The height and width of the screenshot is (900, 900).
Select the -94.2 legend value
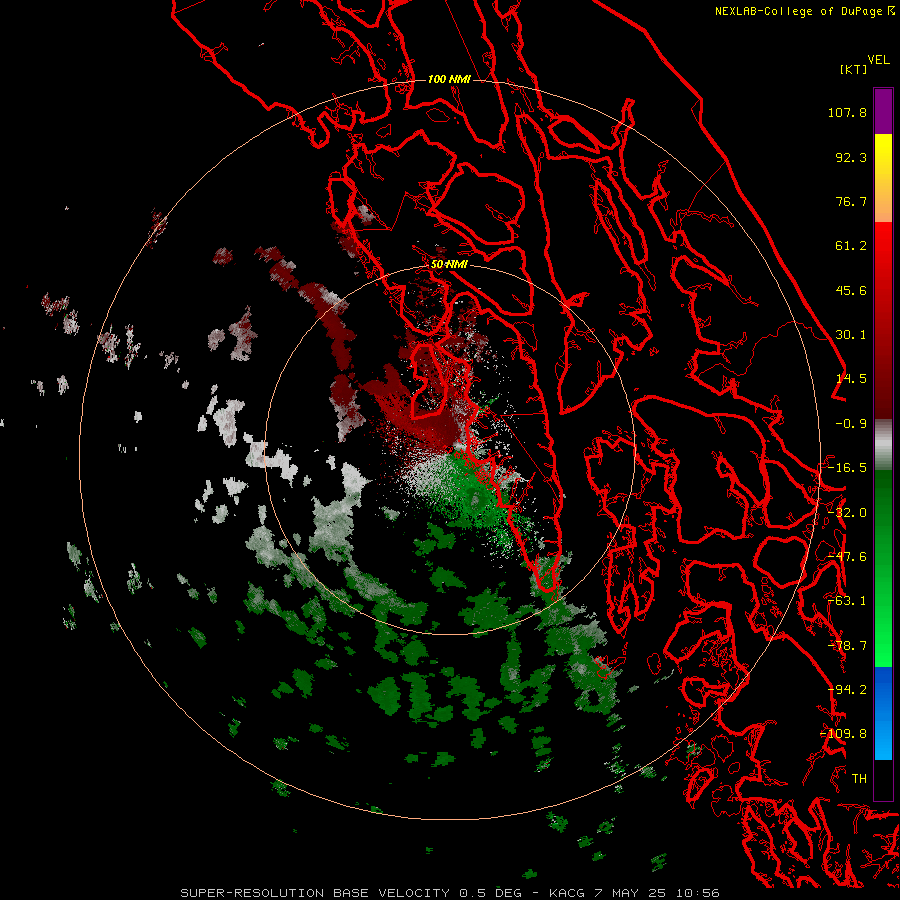point(847,690)
